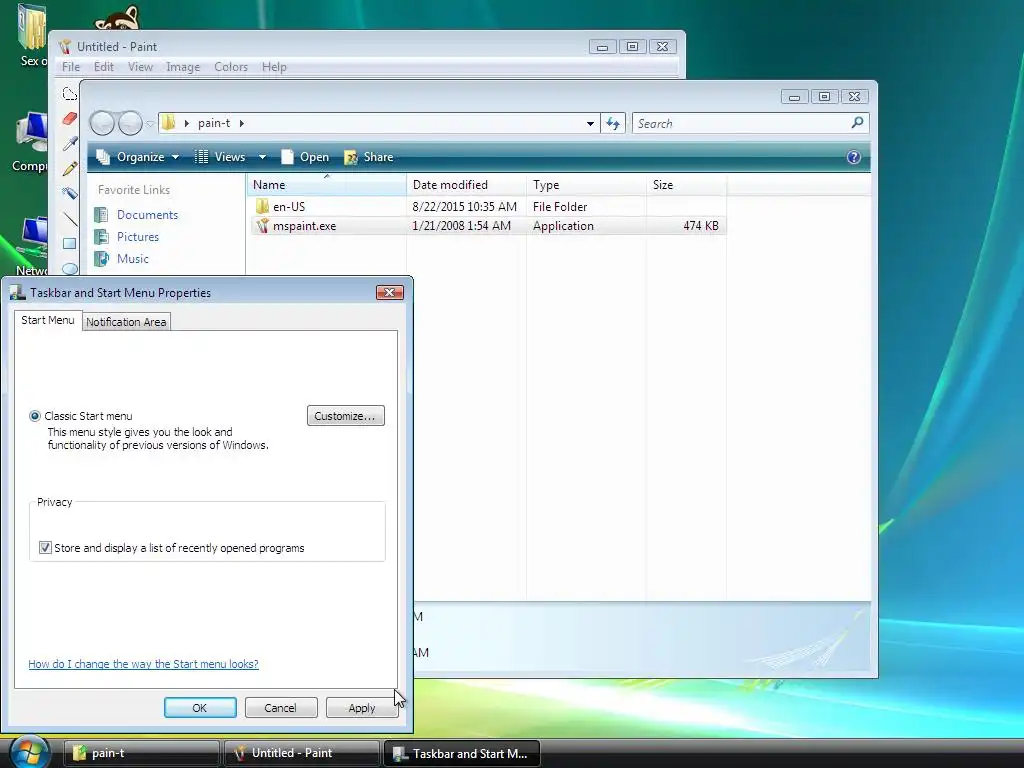Pick the Eraser tool in Paint
1024x768 pixels.
[x=70, y=119]
